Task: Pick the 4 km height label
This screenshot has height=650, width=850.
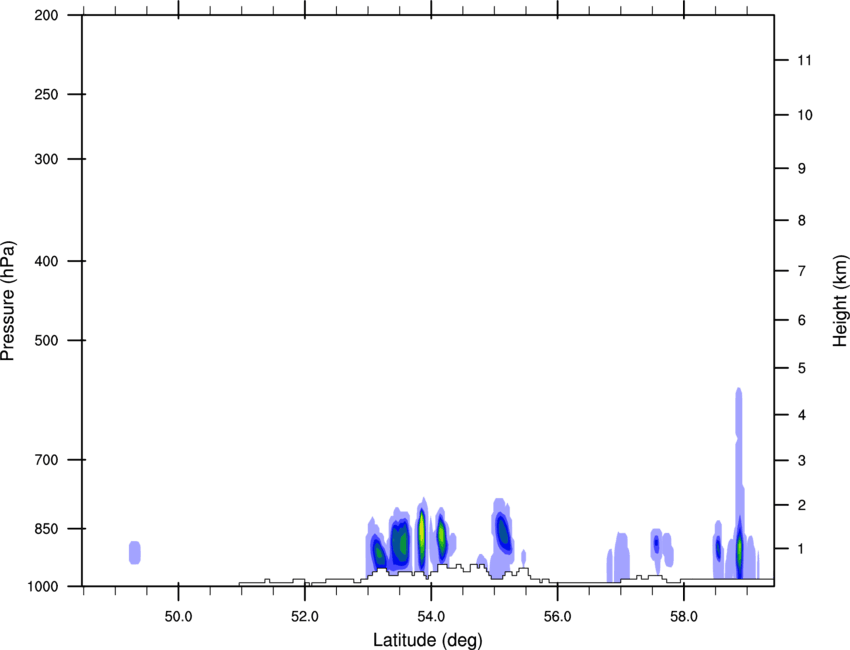Action: pyautogui.click(x=802, y=415)
